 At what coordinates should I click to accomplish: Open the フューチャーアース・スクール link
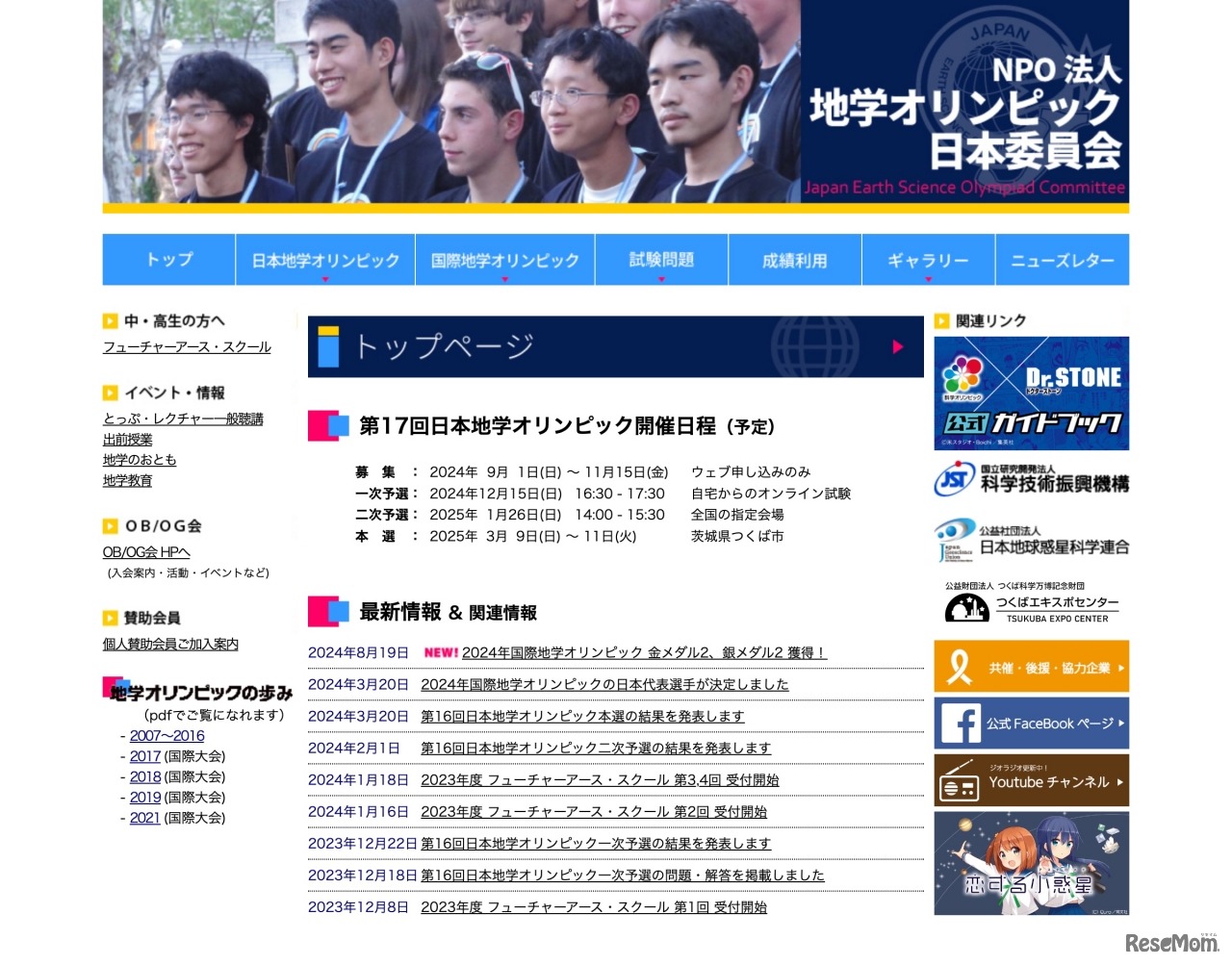point(187,347)
